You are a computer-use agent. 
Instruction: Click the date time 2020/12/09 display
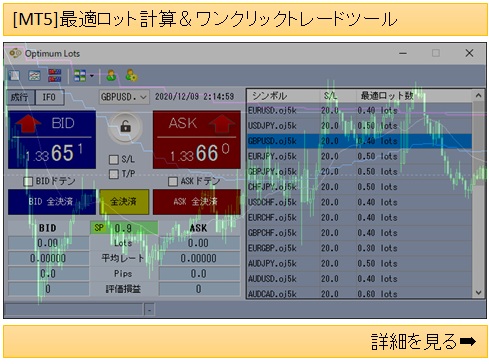tap(195, 97)
